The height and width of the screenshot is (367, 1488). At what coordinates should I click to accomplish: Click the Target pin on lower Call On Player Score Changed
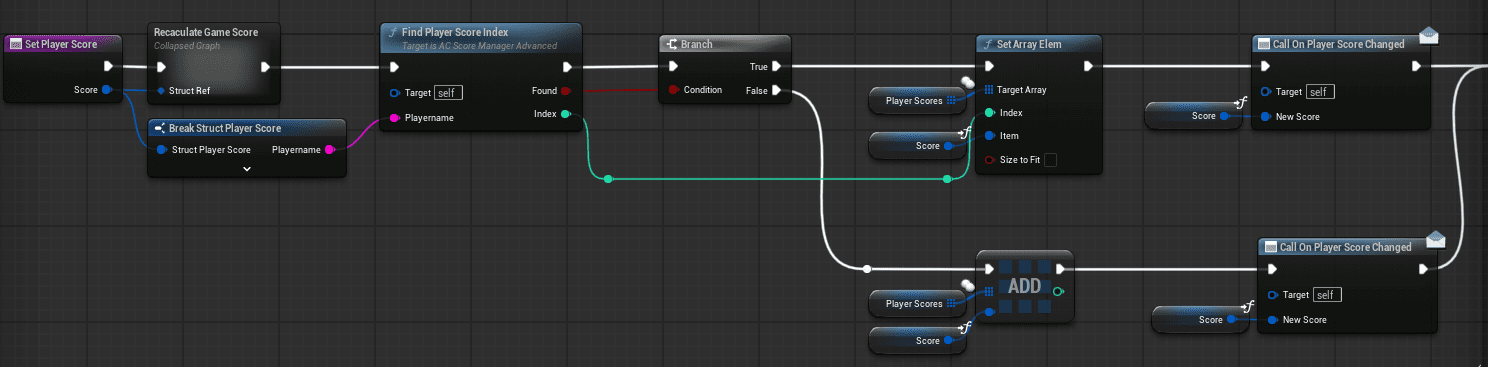[1273, 295]
